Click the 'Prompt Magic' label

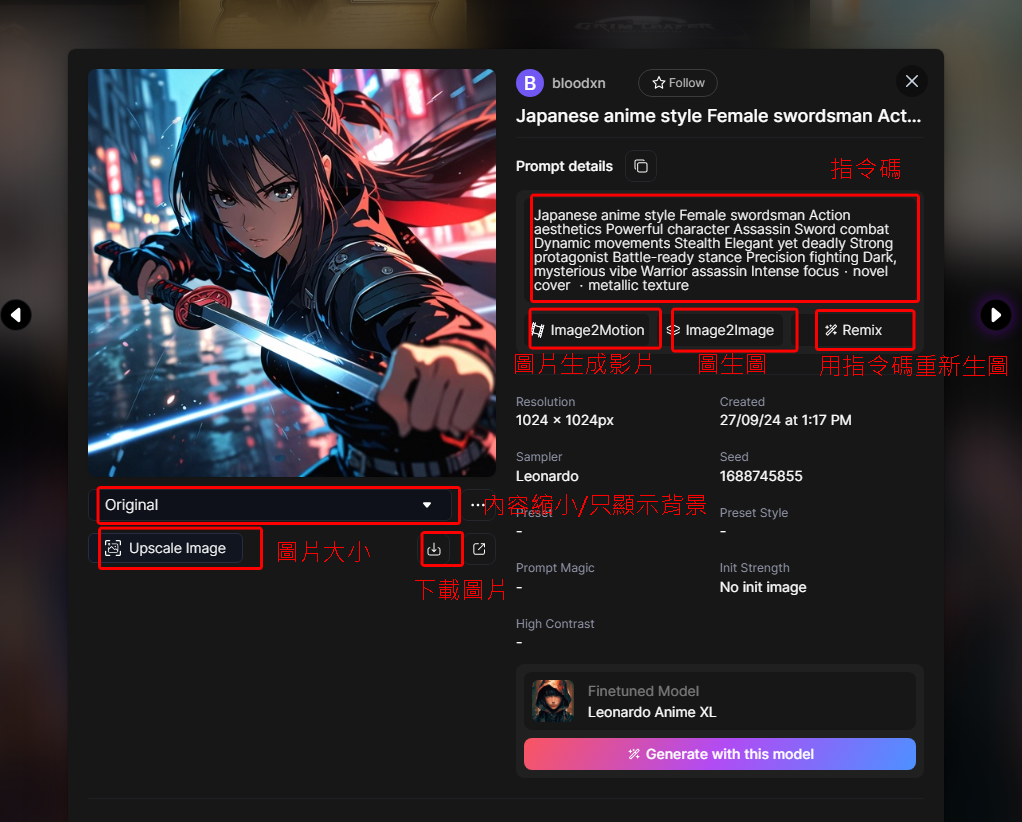(x=555, y=568)
